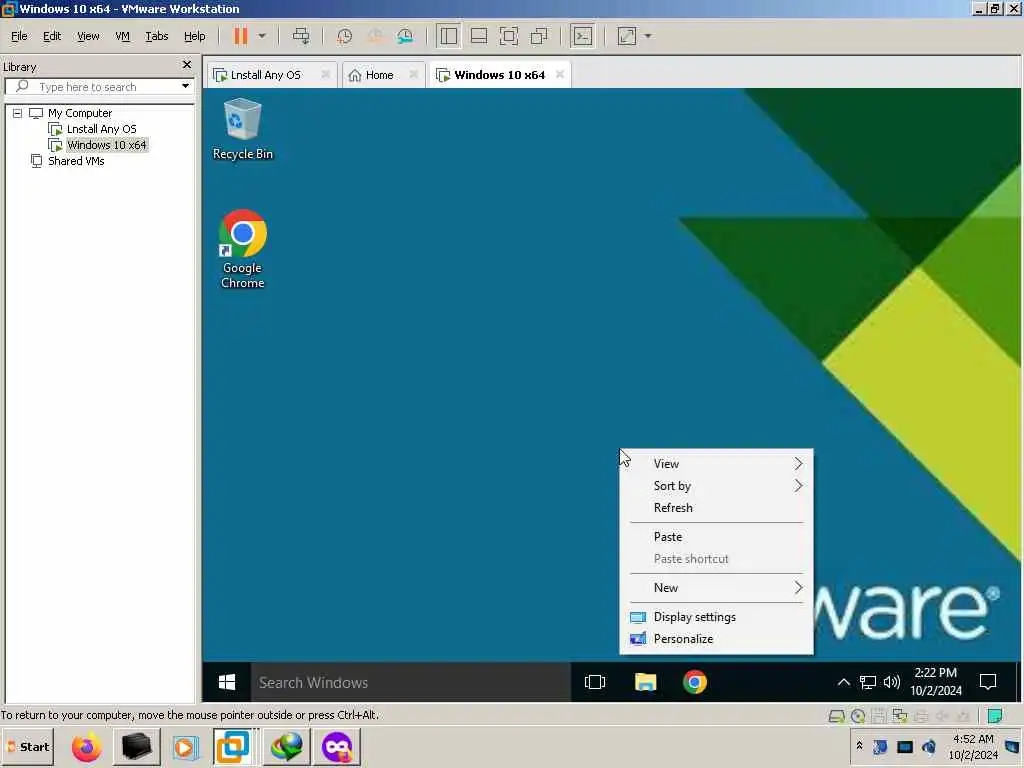Click the CD/DVD device status icon
The height and width of the screenshot is (768, 1024).
(x=857, y=716)
